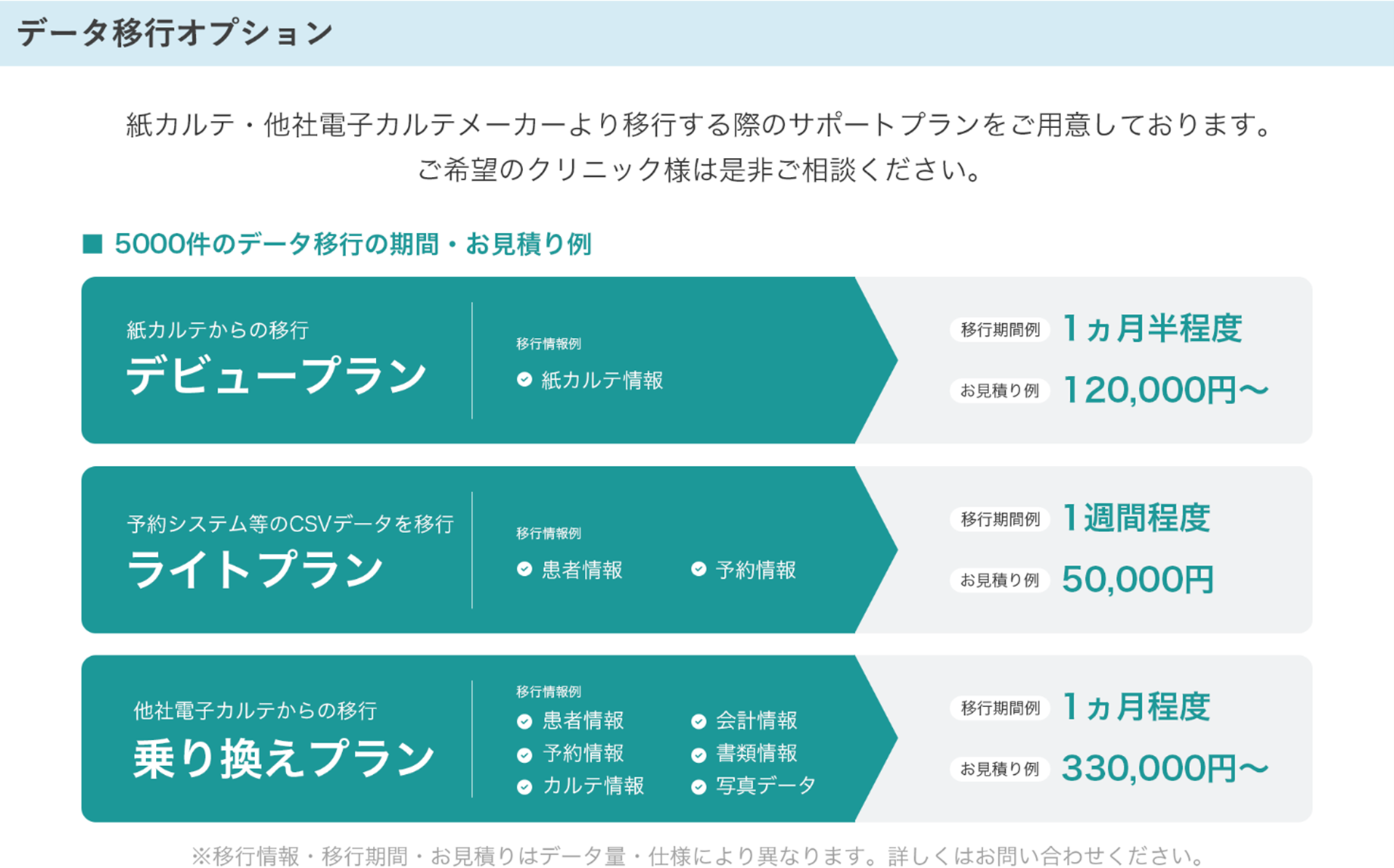Click the 120,000円〜 estimate price
Image resolution: width=1394 pixels, height=868 pixels.
pos(1165,390)
